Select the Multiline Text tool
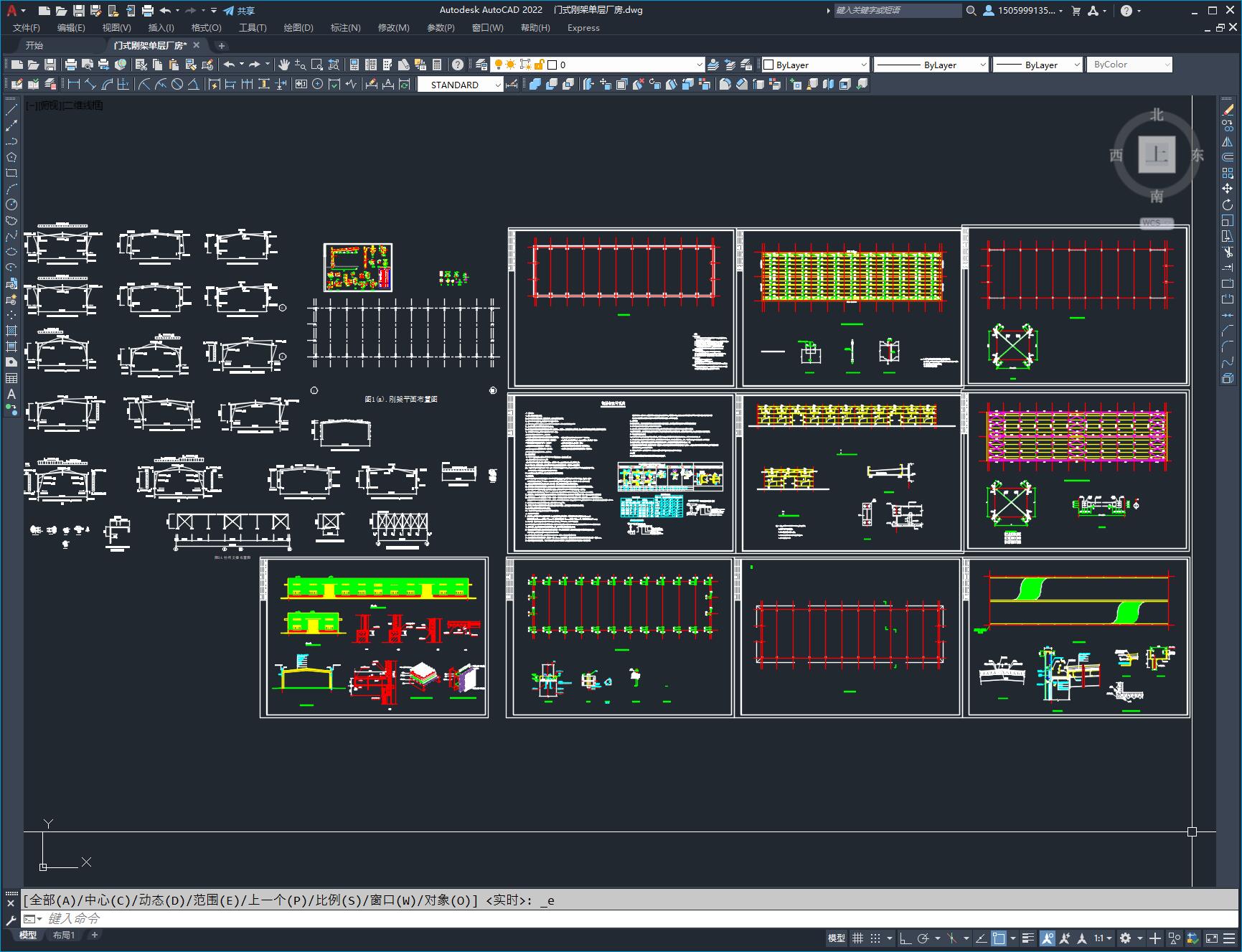The image size is (1242, 952). (11, 394)
